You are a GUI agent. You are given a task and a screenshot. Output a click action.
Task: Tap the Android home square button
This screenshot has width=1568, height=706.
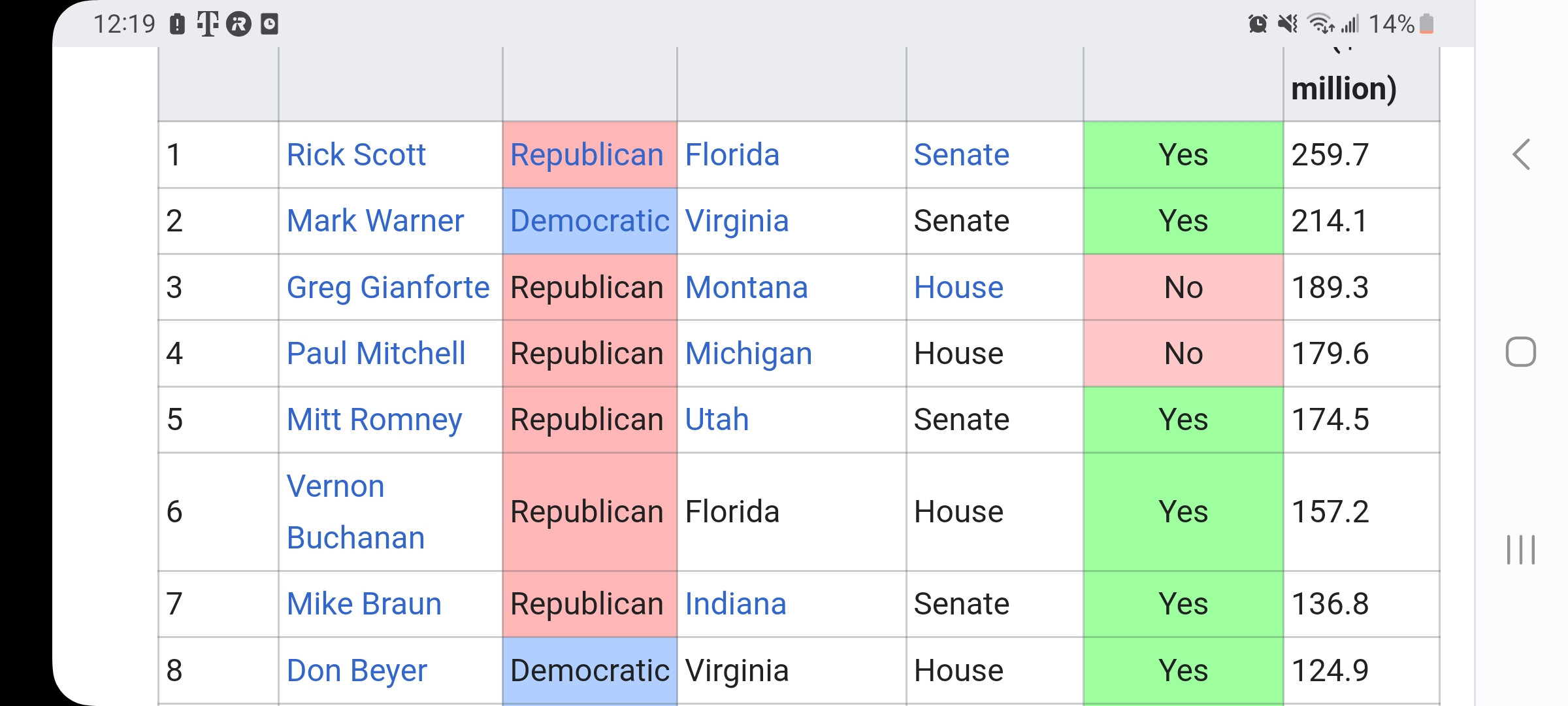[x=1520, y=352]
